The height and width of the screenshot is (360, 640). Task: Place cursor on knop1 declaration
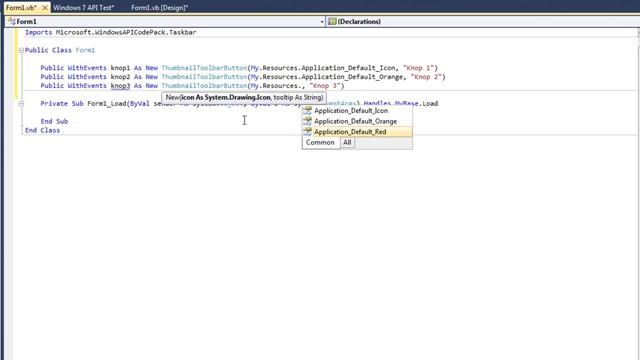(120, 68)
